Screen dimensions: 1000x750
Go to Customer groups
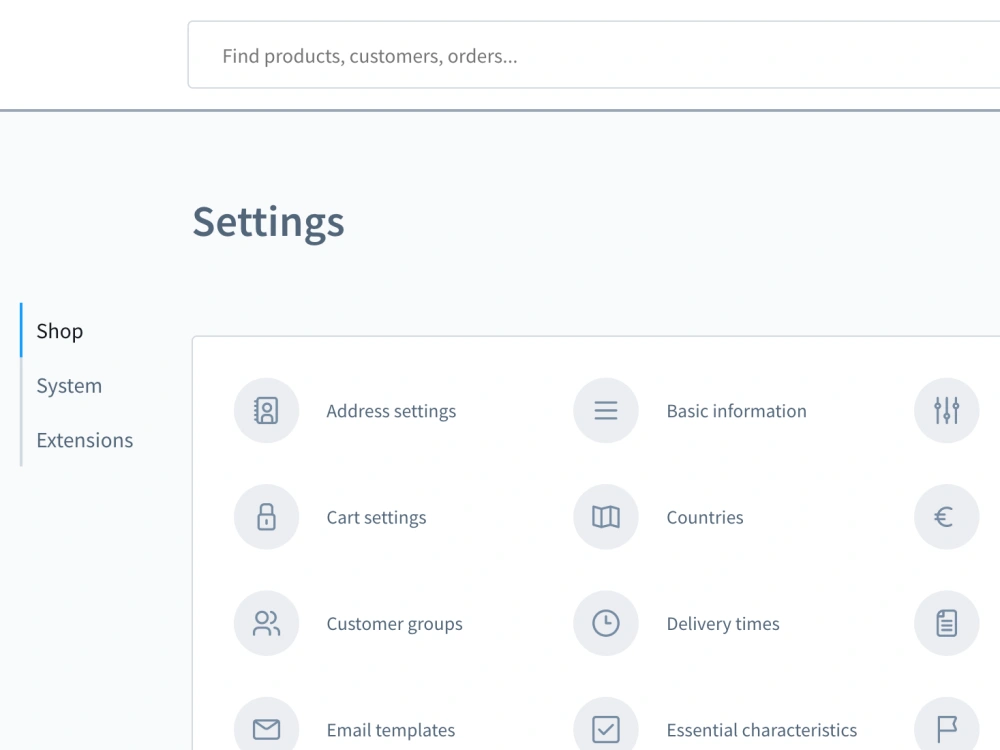394,624
